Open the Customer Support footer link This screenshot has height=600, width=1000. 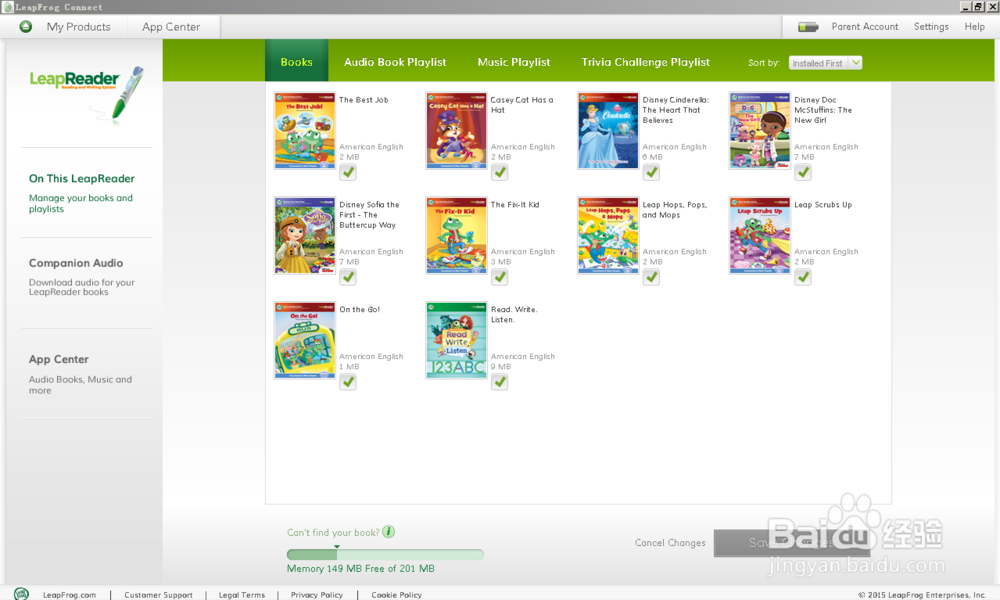158,594
